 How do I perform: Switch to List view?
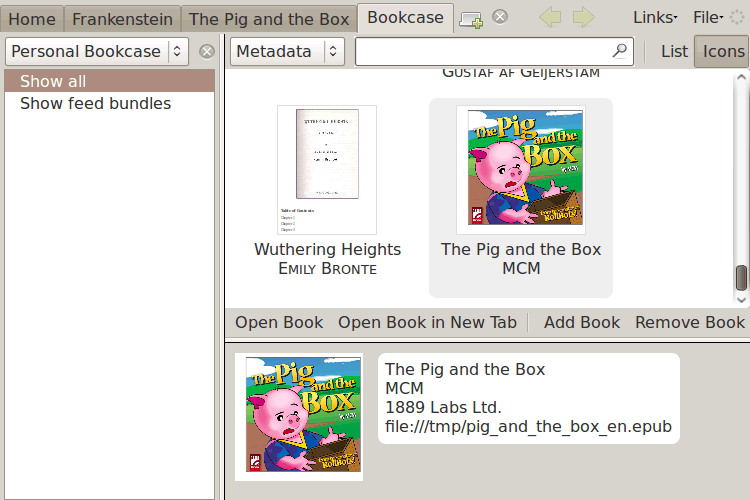coord(674,51)
